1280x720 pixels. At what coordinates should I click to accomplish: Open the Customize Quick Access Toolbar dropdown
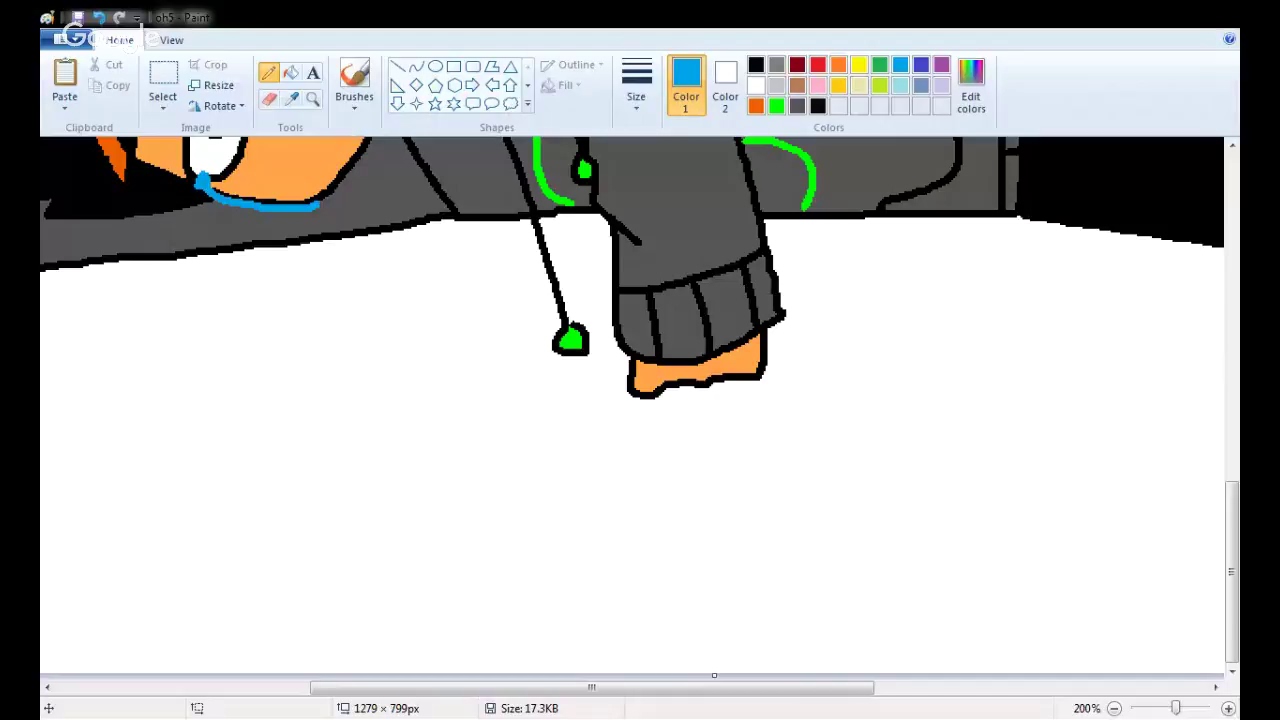137,18
